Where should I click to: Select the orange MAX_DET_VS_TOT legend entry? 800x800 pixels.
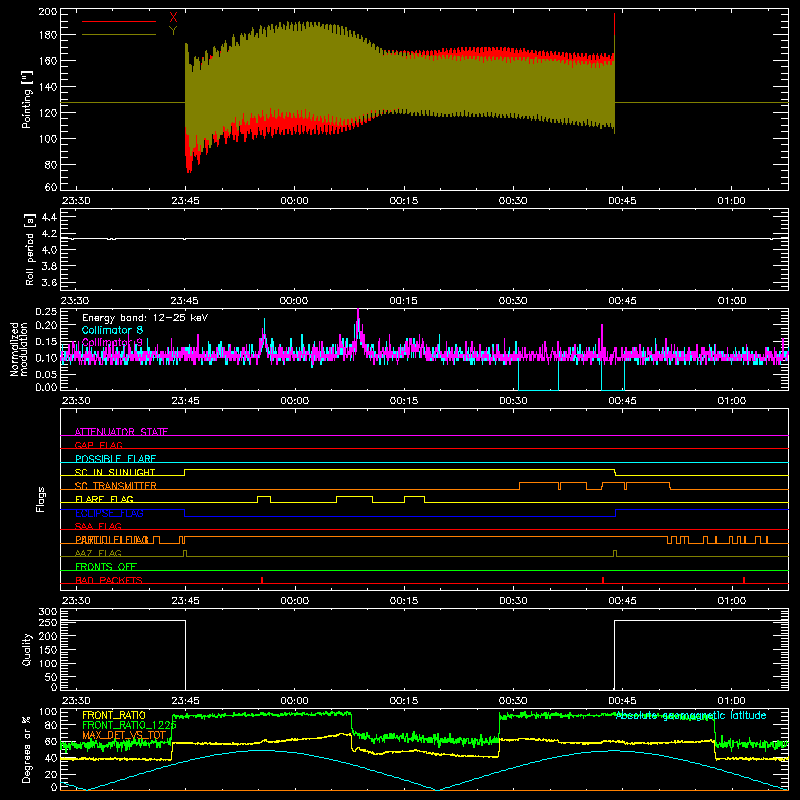(124, 735)
